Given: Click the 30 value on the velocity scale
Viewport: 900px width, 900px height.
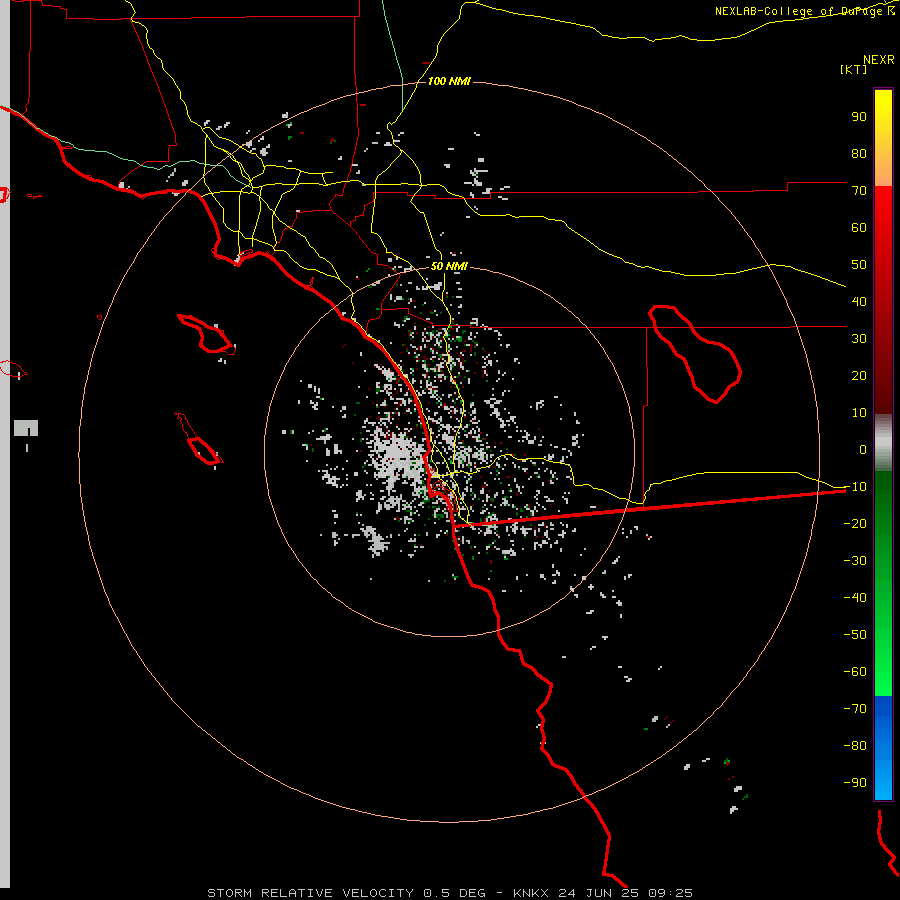Looking at the screenshot, I should 859,339.
